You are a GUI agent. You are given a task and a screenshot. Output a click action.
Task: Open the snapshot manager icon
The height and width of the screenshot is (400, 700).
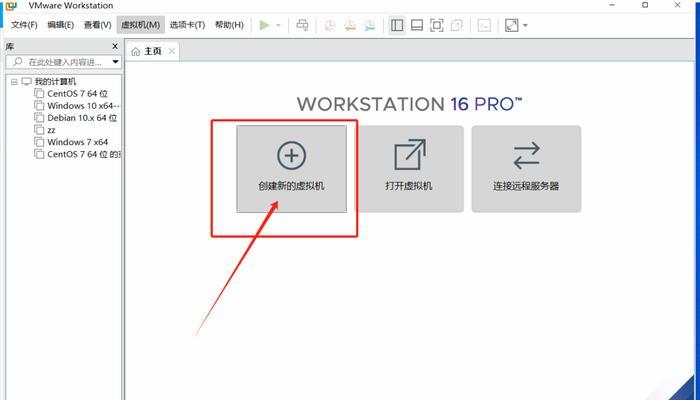(369, 25)
